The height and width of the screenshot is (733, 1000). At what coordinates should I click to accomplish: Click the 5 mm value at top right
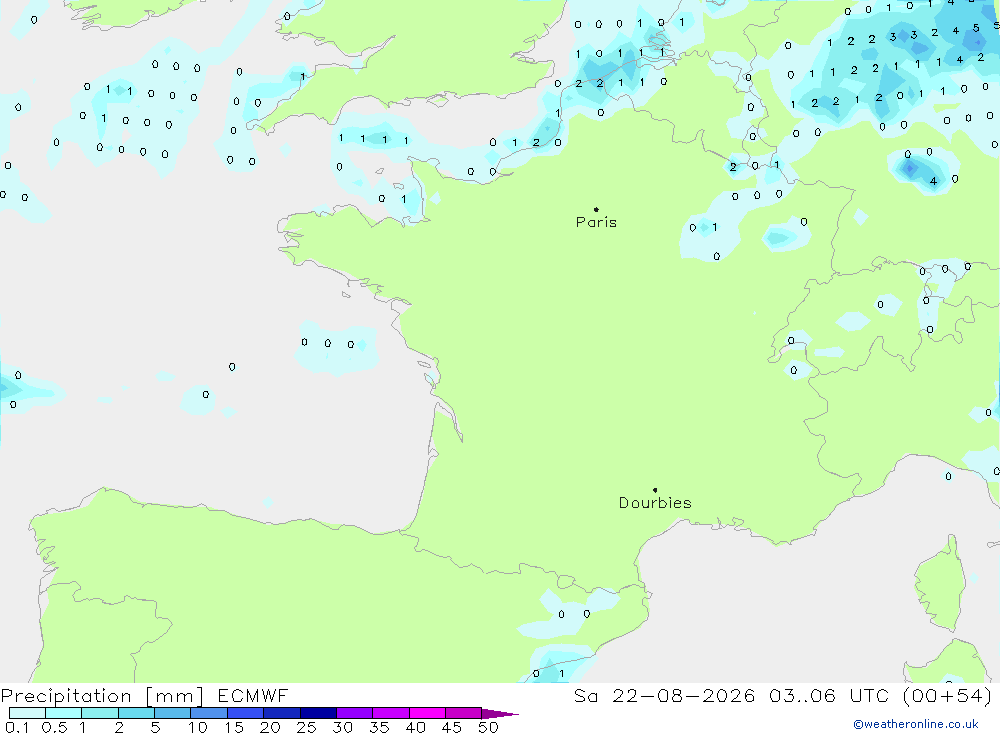tap(976, 28)
